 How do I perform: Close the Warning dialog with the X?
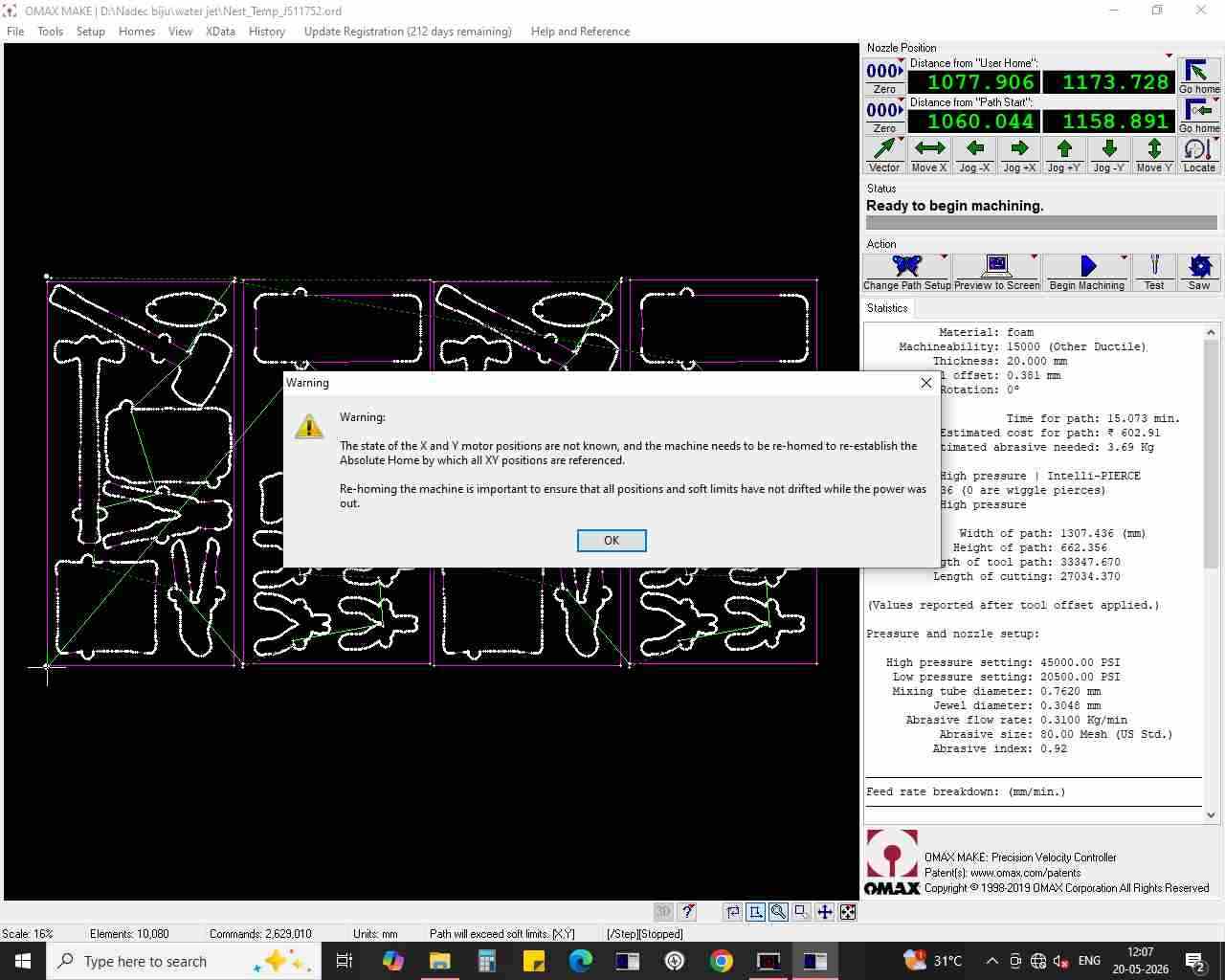[925, 383]
